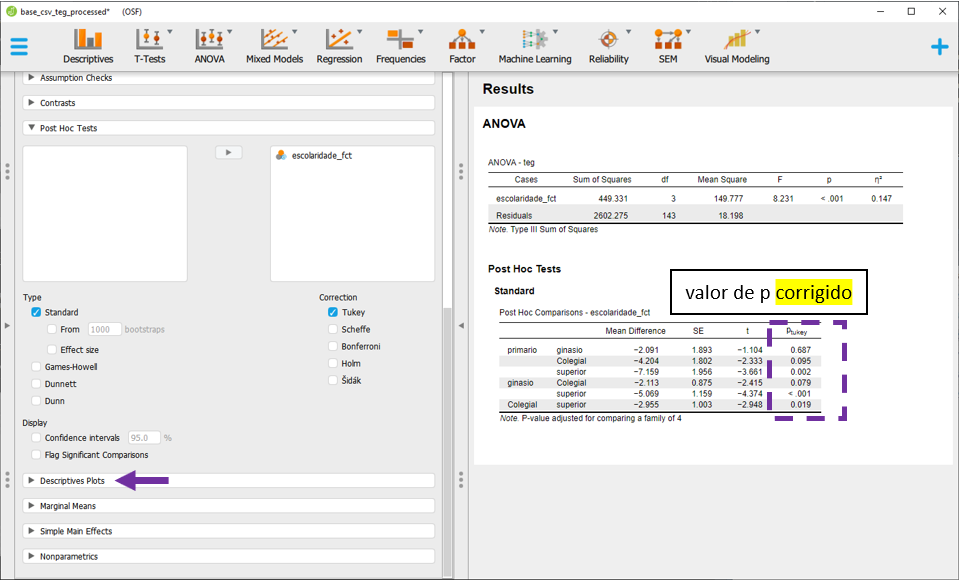
Task: Open the SEM module icon
Action: click(667, 45)
